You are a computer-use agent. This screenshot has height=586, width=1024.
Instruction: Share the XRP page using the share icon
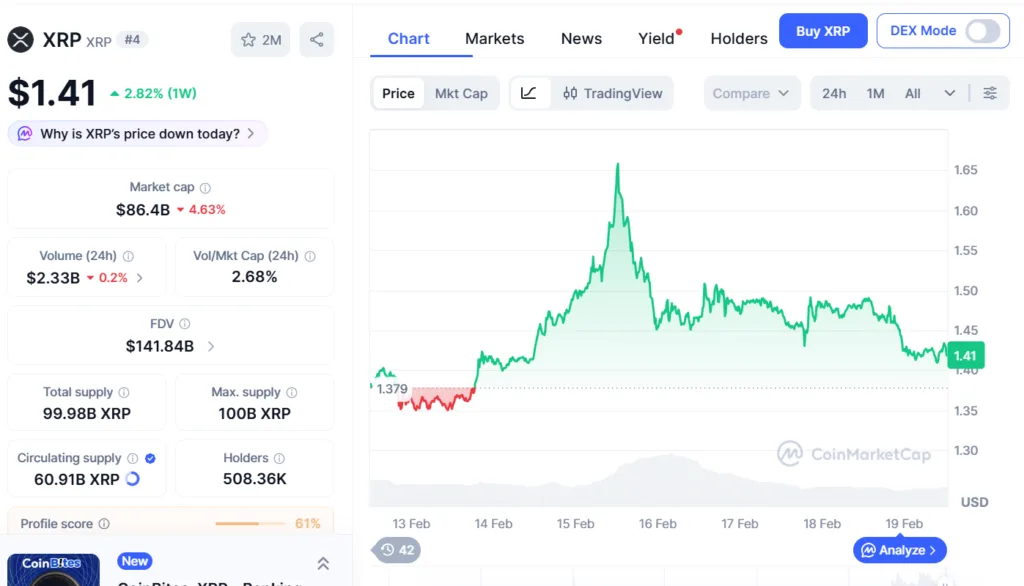point(316,40)
